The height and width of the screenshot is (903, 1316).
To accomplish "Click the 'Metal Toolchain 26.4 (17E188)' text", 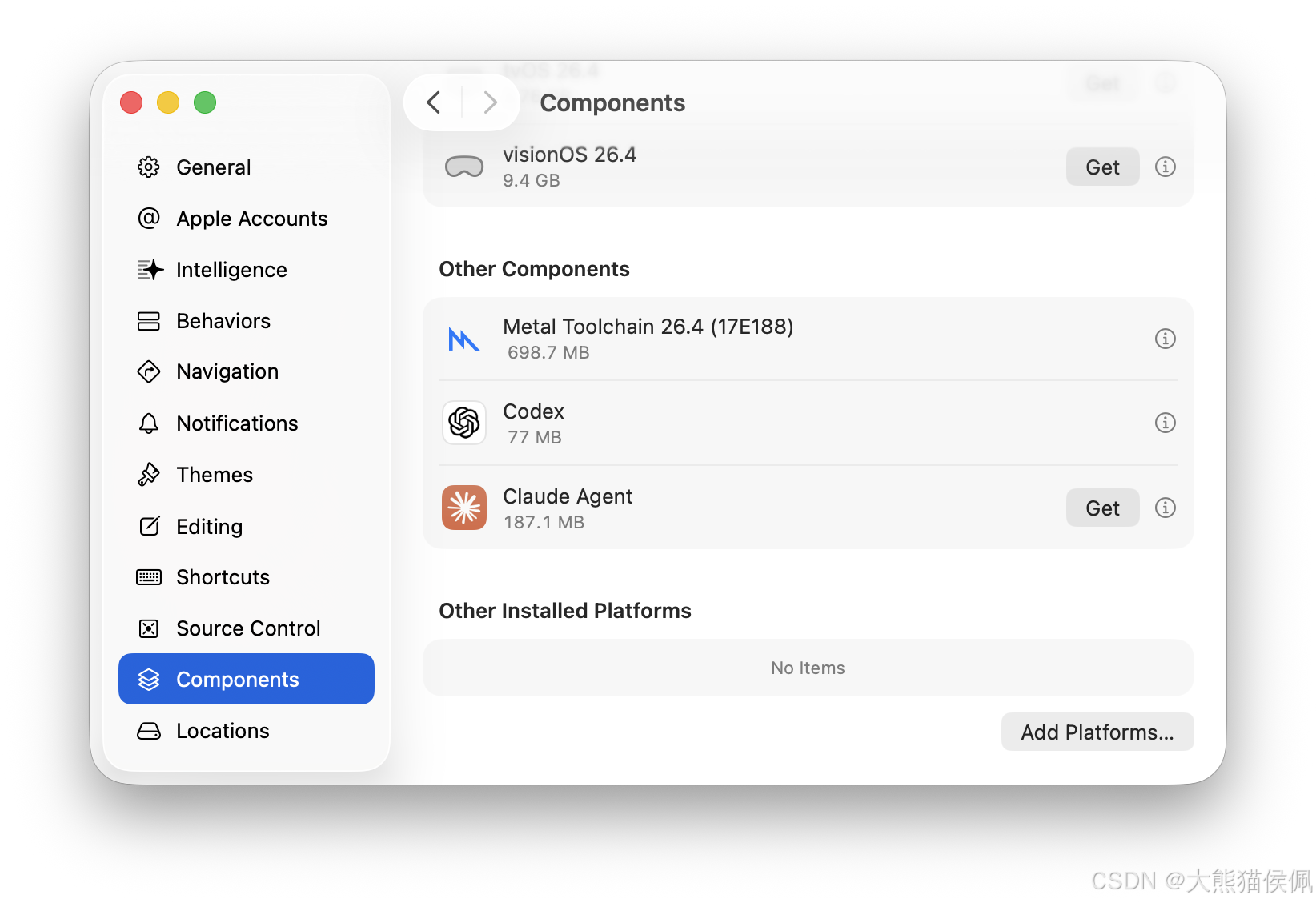I will point(648,327).
